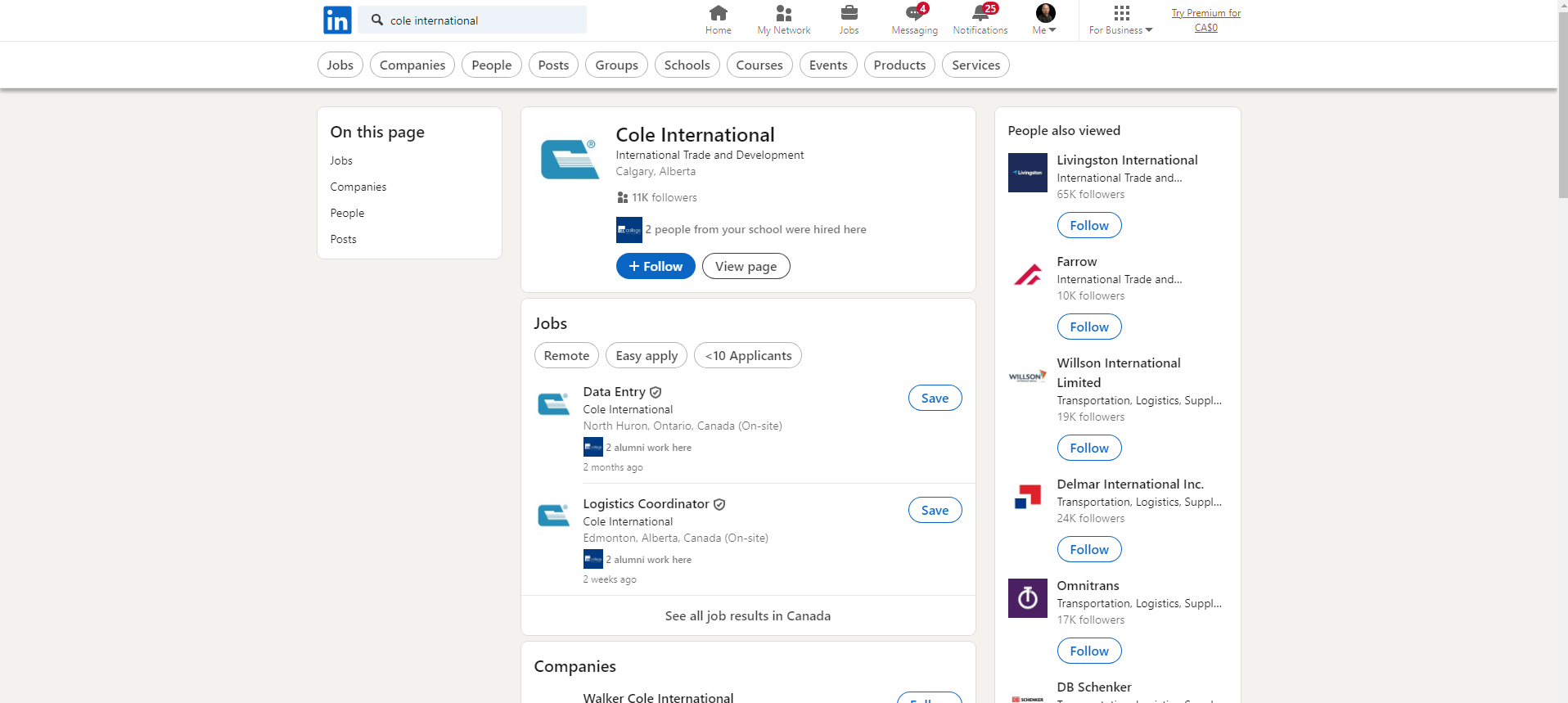
Task: Follow Livingston International
Action: tap(1089, 225)
